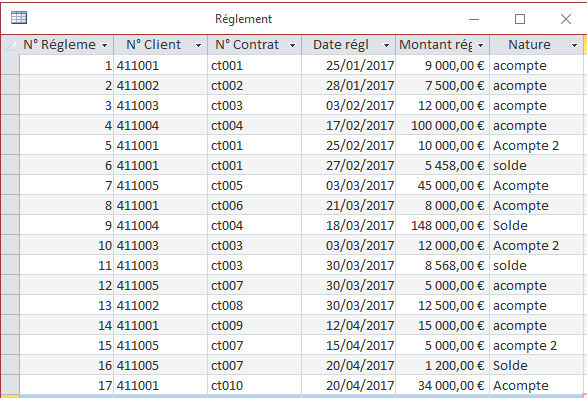The width and height of the screenshot is (587, 398).
Task: Click client cell 411002 in record 13
Action: pos(161,305)
